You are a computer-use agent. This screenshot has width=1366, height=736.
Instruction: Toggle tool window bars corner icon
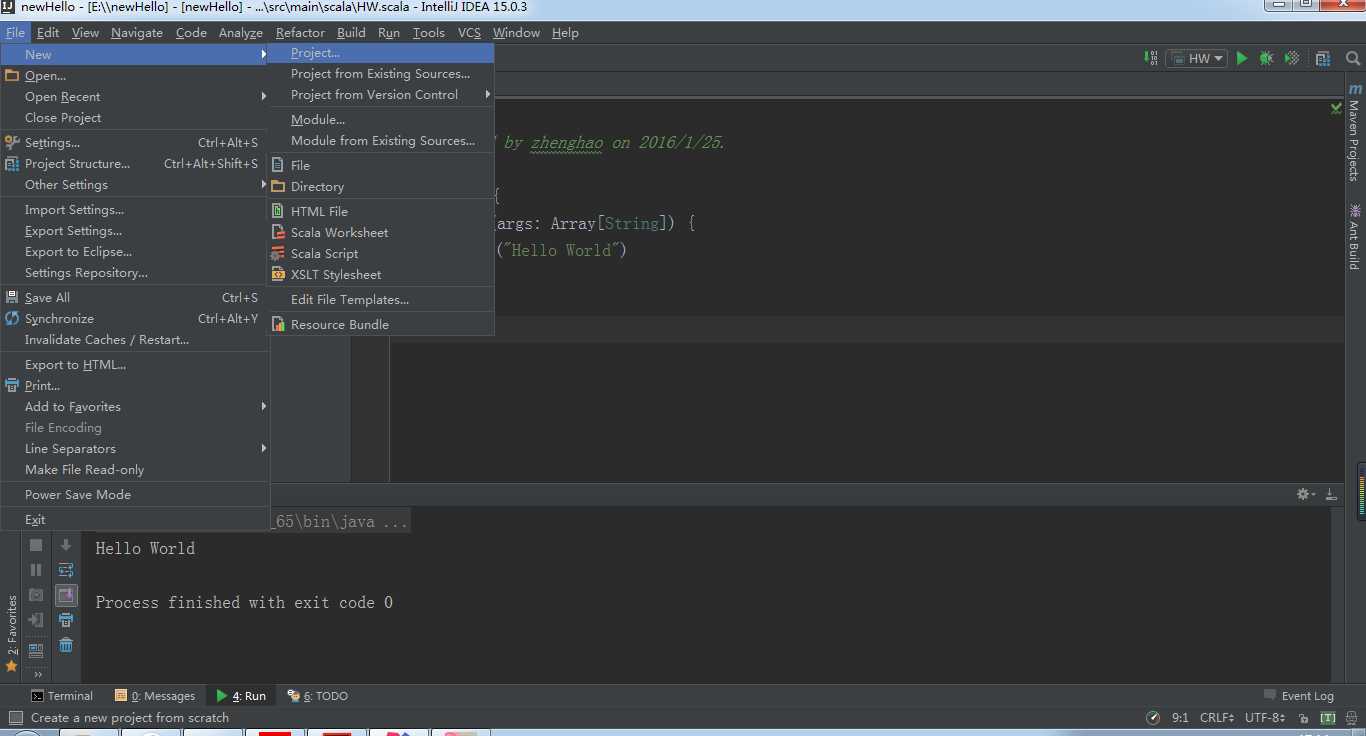pos(15,718)
